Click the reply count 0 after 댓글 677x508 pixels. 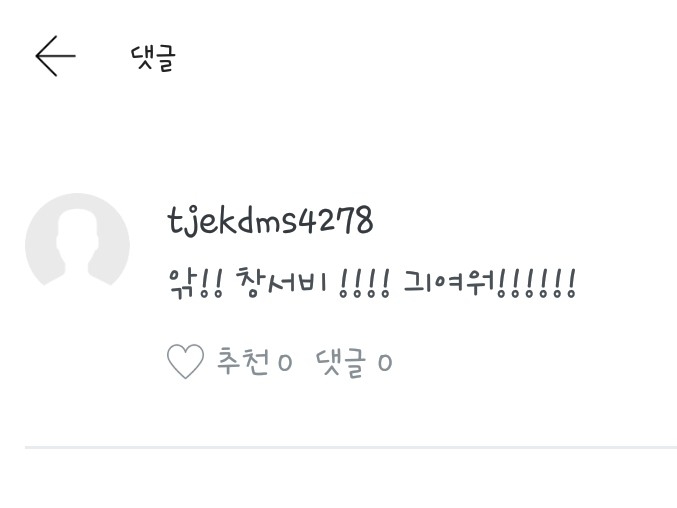coord(385,363)
